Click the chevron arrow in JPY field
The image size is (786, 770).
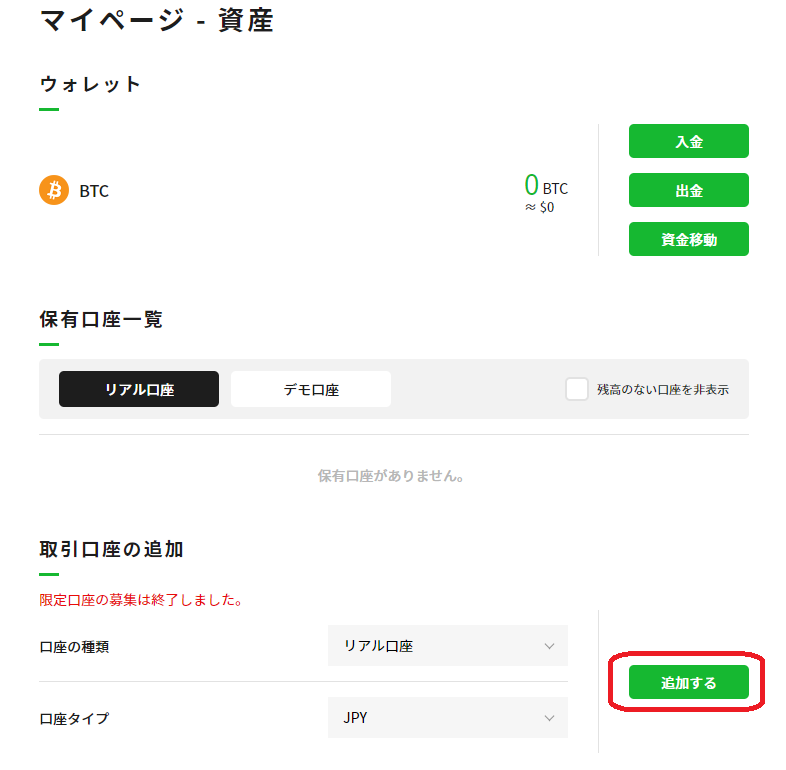[x=549, y=718]
